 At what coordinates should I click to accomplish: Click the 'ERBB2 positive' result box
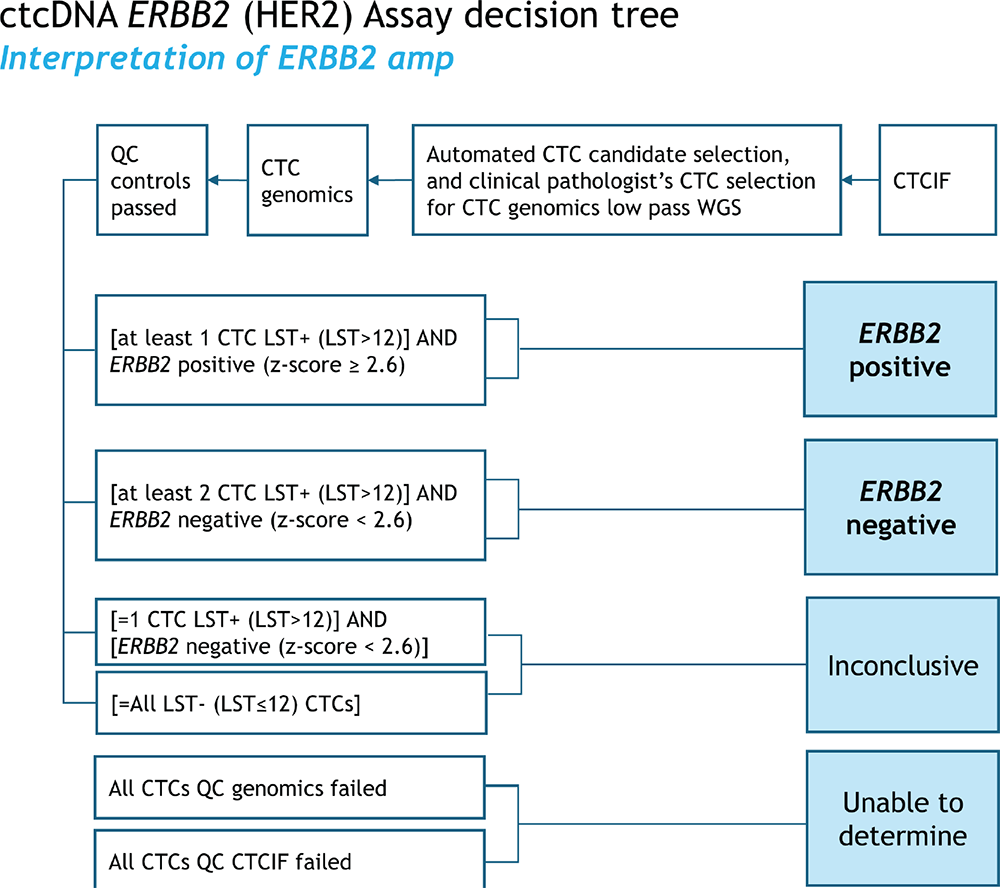pyautogui.click(x=900, y=350)
